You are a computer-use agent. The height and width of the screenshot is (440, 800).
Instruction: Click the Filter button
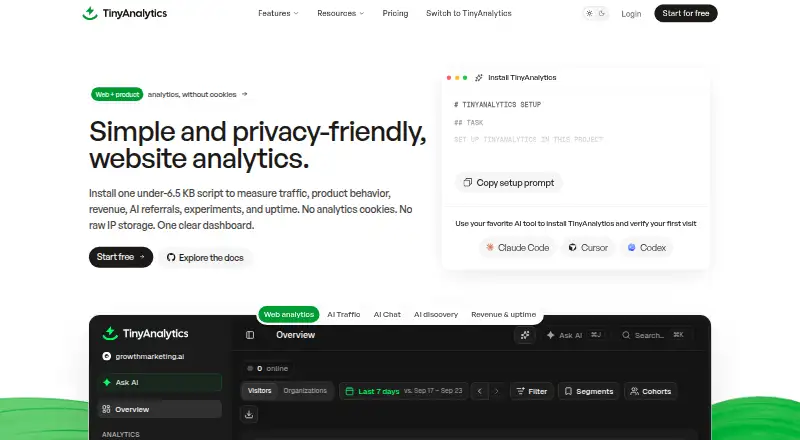pos(532,391)
